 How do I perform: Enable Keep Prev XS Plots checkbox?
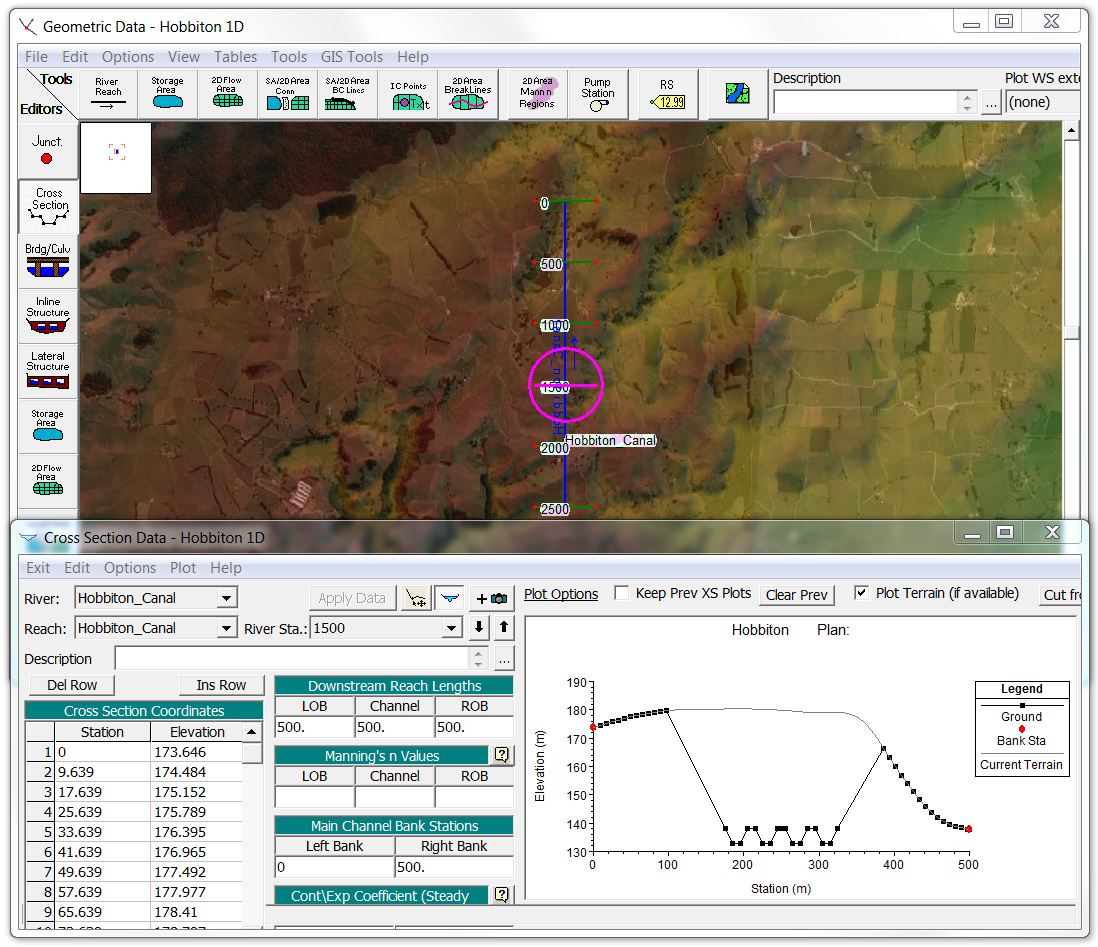(x=621, y=593)
